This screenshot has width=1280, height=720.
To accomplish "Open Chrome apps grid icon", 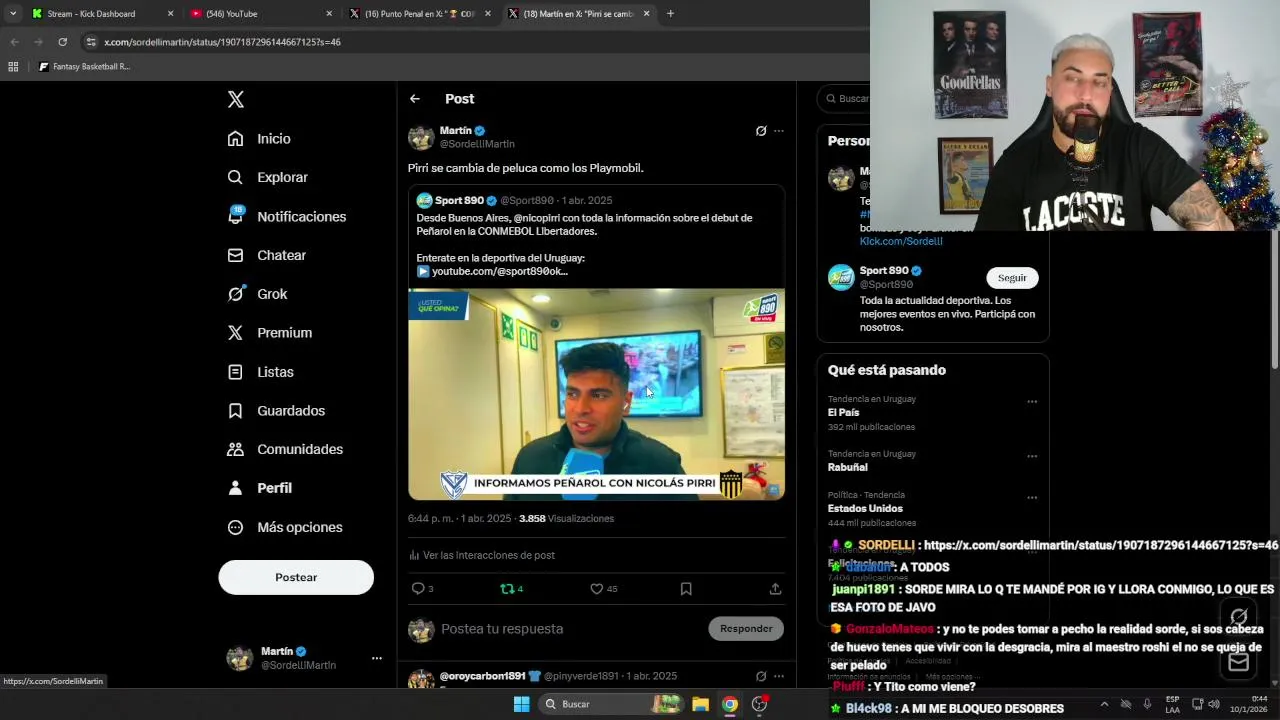I will (13, 67).
